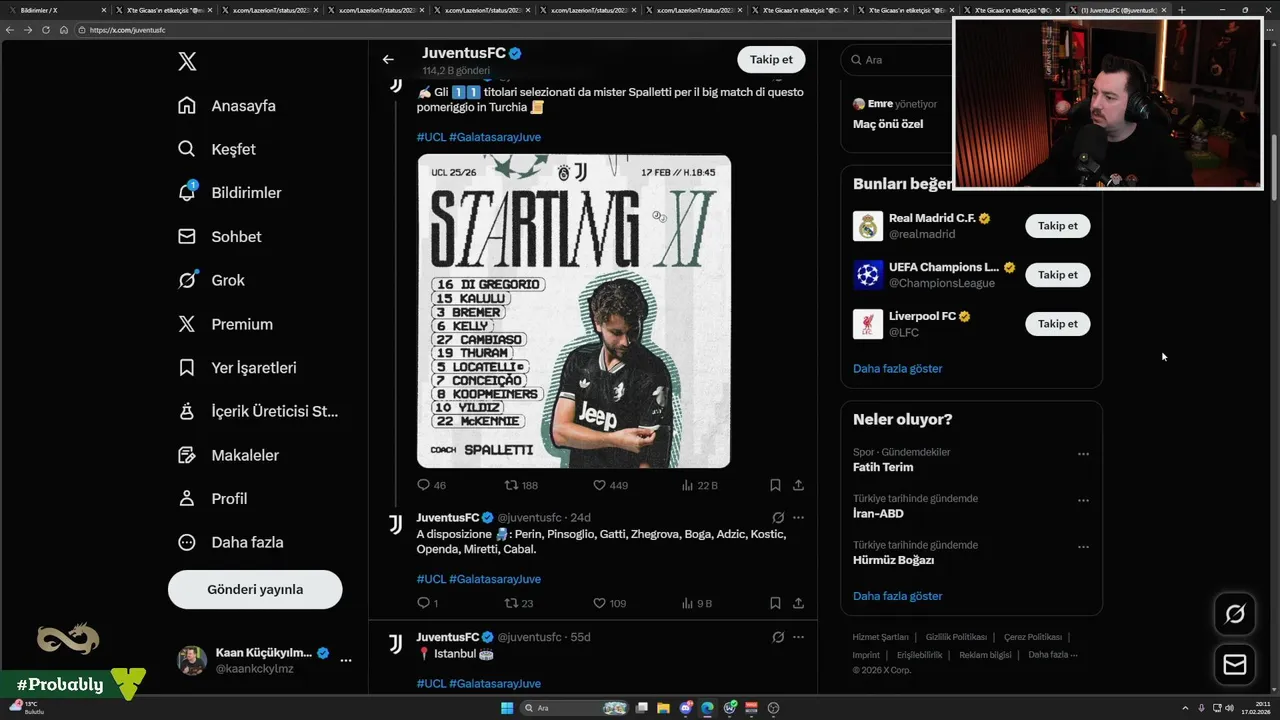The image size is (1280, 720).
Task: Like the Starting XI post (449)
Action: [x=610, y=485]
